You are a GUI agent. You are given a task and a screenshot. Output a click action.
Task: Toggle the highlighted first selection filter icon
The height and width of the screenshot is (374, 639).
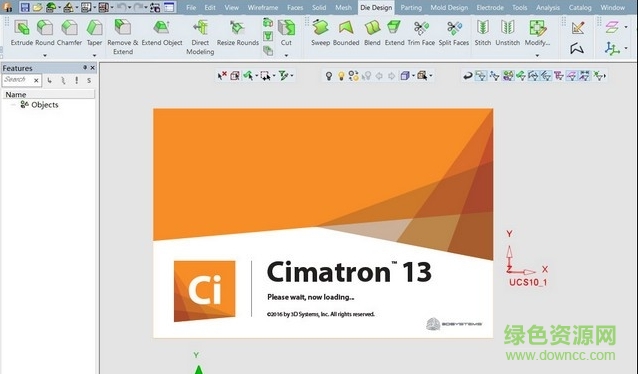point(481,76)
